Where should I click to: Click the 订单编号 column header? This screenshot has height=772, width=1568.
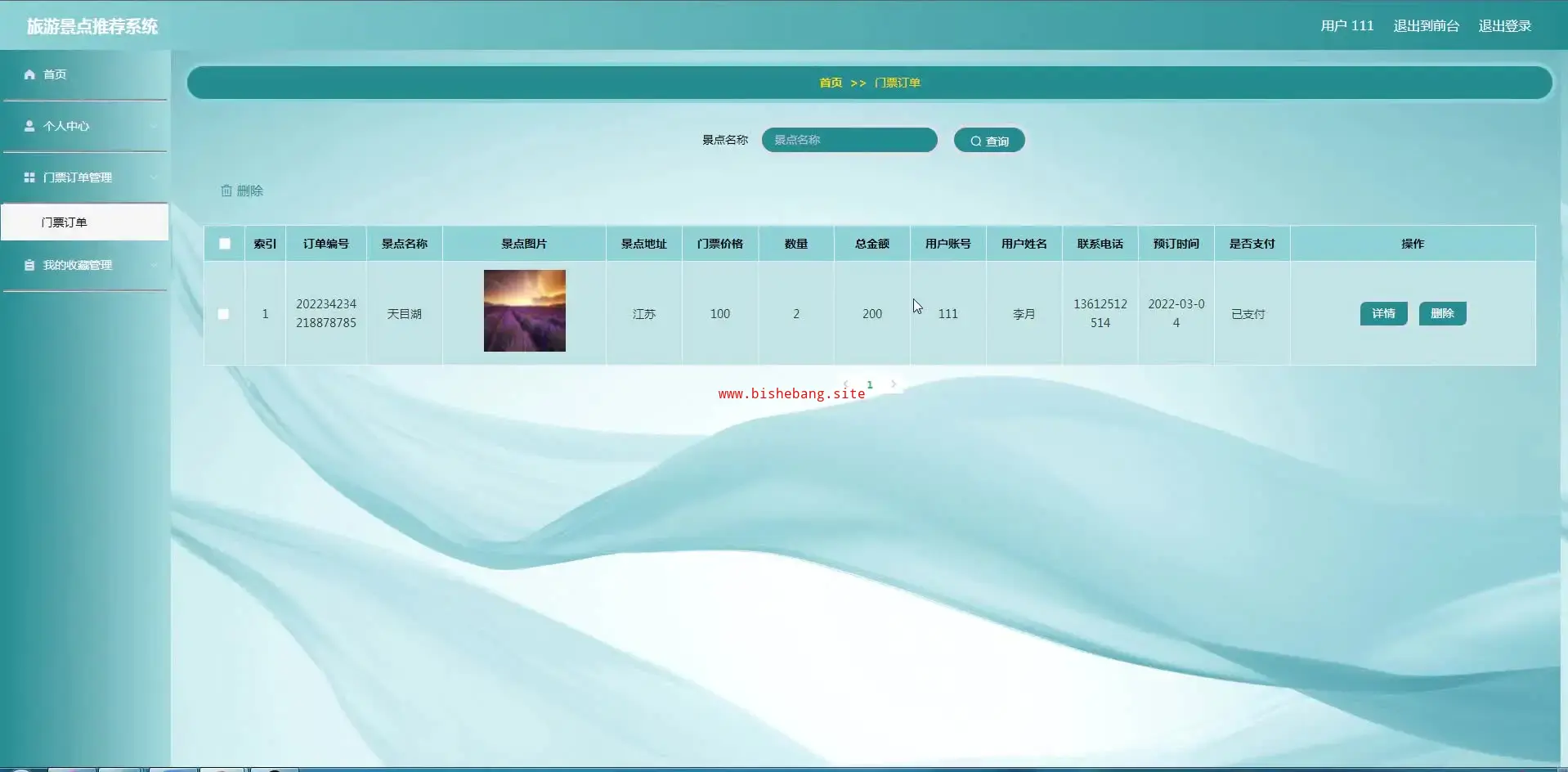326,244
